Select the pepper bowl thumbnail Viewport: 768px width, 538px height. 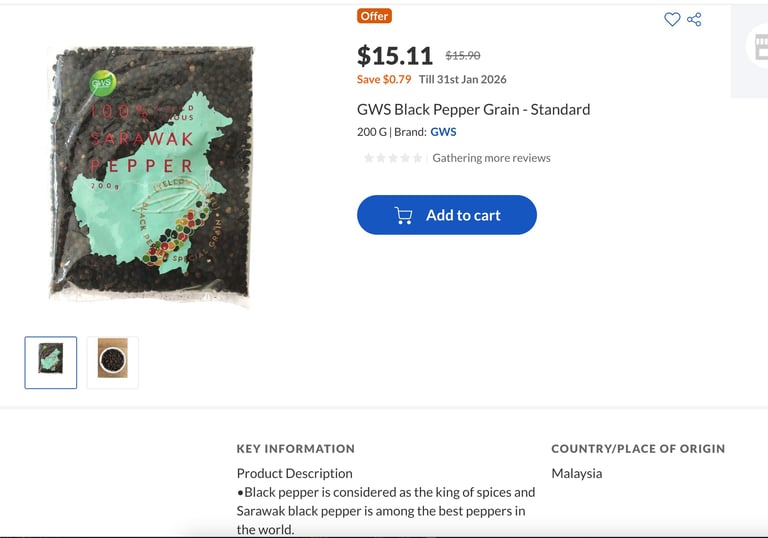113,363
